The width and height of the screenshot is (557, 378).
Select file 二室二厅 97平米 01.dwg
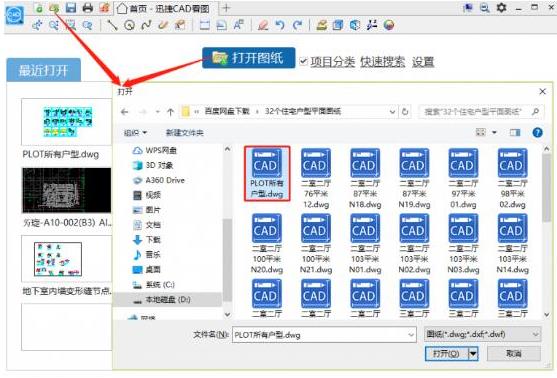(x=463, y=178)
